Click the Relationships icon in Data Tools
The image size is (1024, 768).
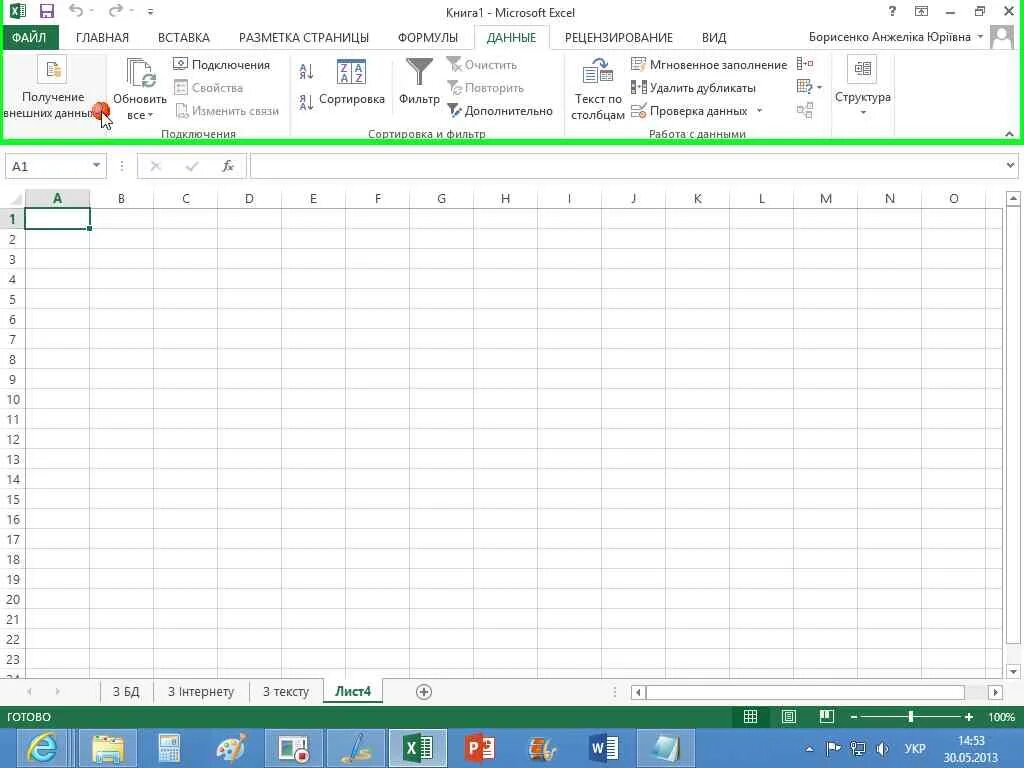[805, 110]
